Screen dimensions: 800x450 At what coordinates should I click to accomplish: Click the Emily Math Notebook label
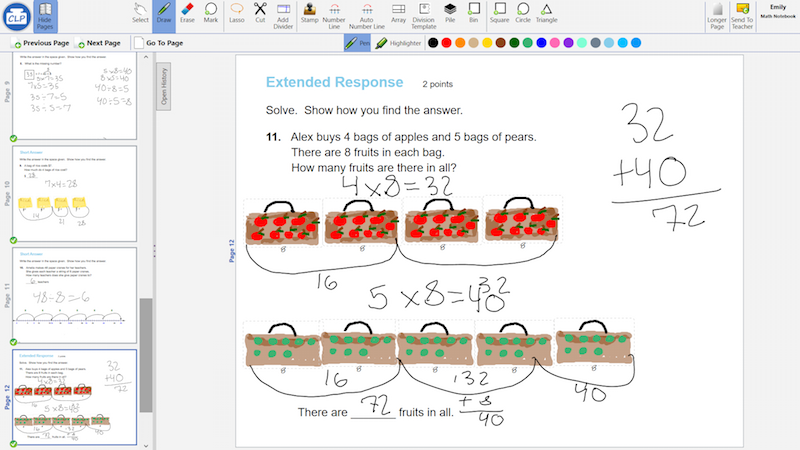pyautogui.click(x=778, y=11)
